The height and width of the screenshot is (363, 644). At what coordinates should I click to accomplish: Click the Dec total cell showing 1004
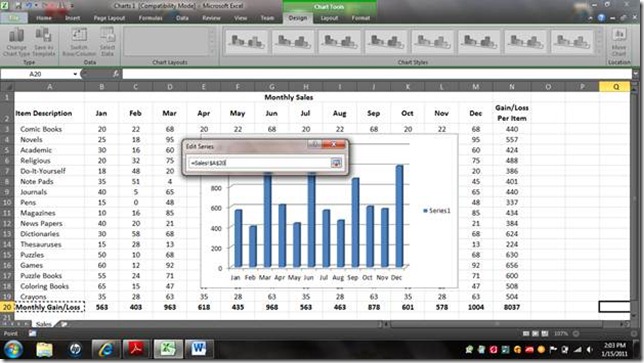[476, 307]
